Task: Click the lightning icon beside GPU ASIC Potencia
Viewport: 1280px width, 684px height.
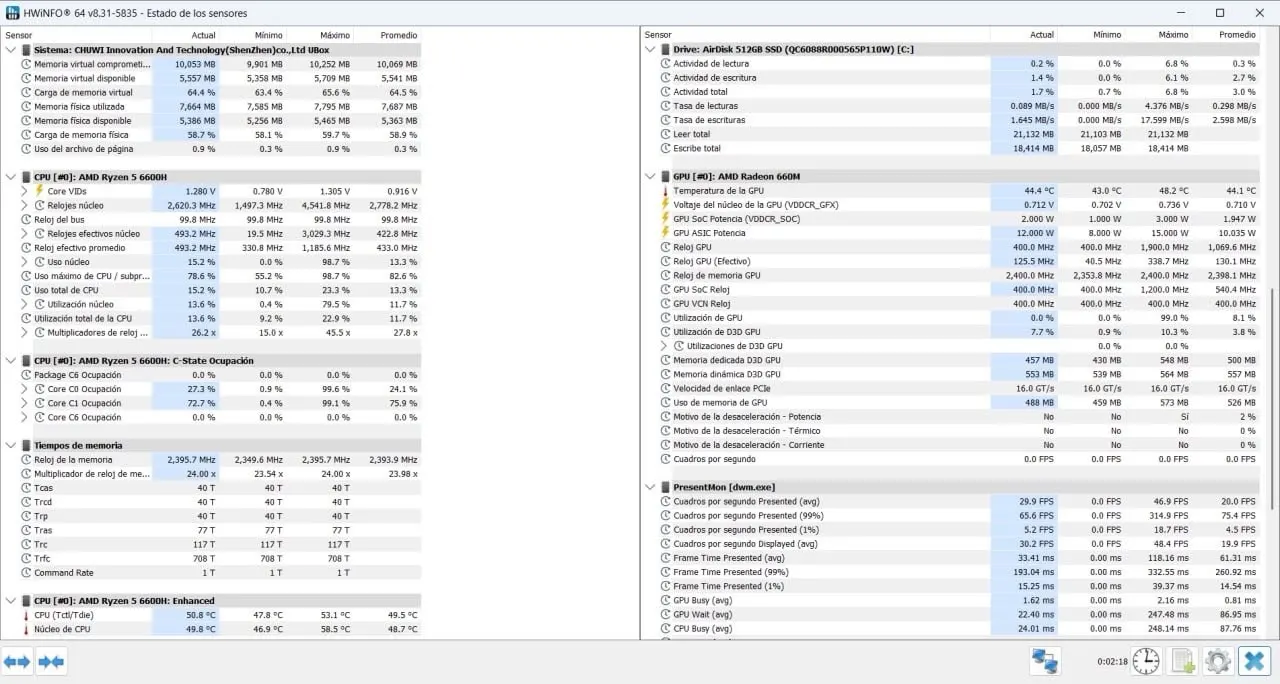Action: (665, 233)
